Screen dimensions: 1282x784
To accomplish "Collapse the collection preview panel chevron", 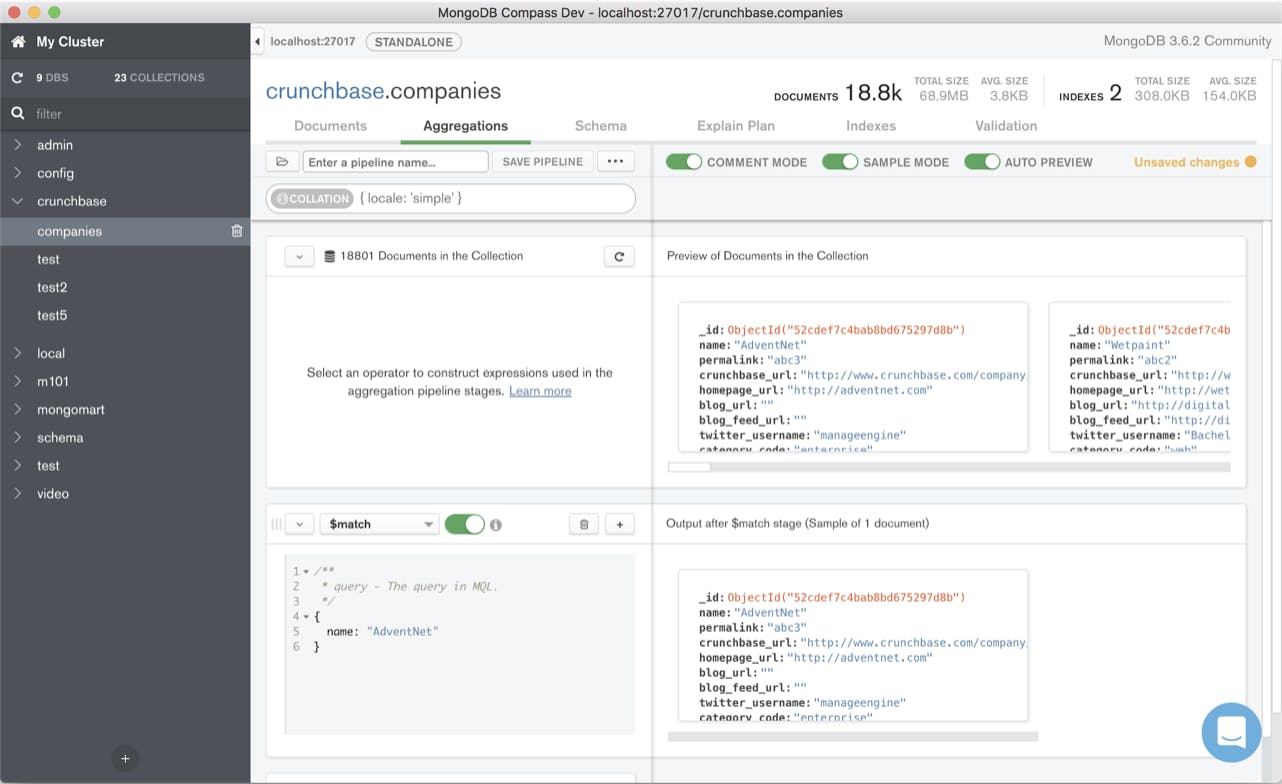I will pyautogui.click(x=299, y=257).
